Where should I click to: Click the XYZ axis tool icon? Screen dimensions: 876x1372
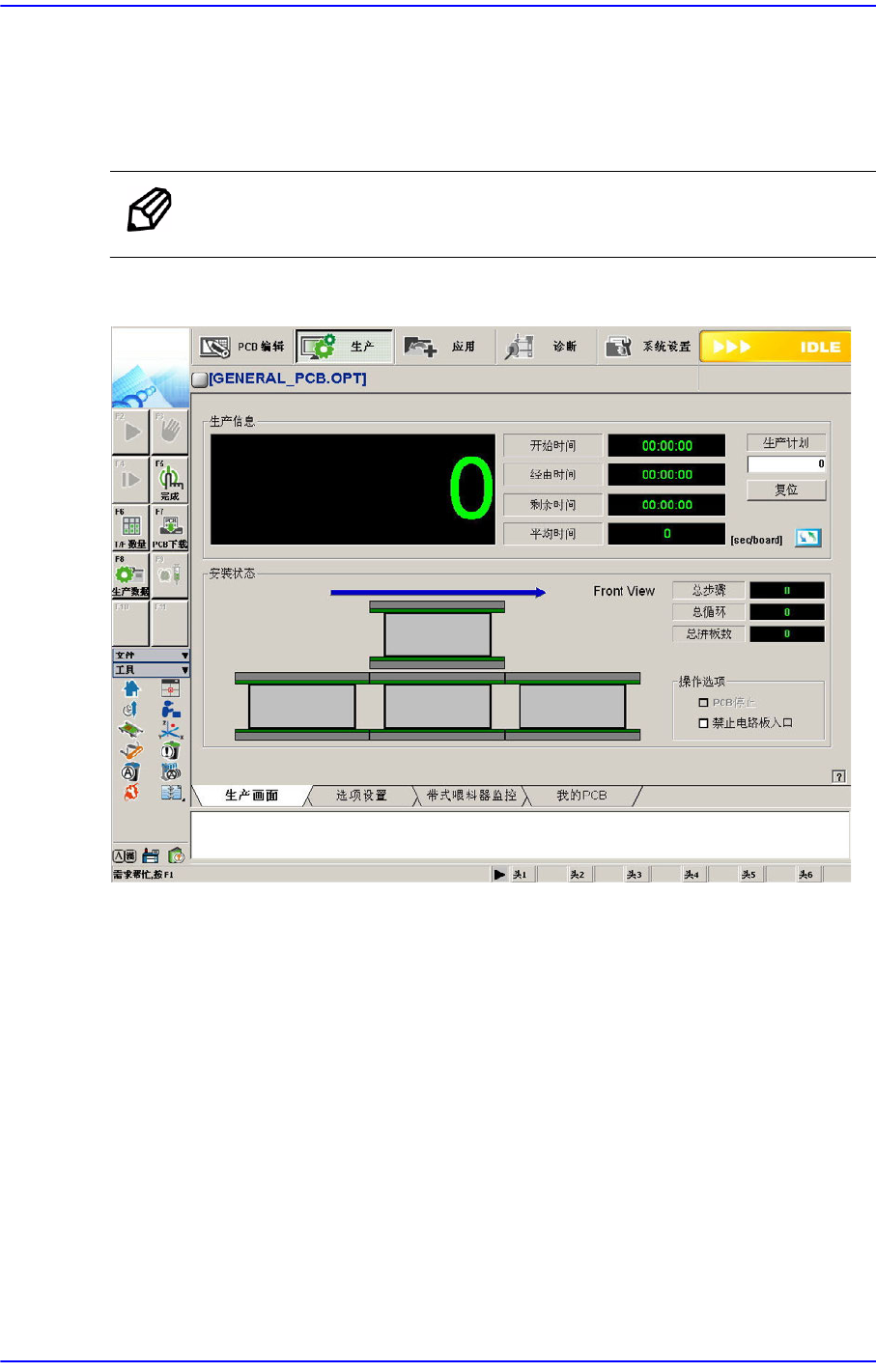coord(171,730)
